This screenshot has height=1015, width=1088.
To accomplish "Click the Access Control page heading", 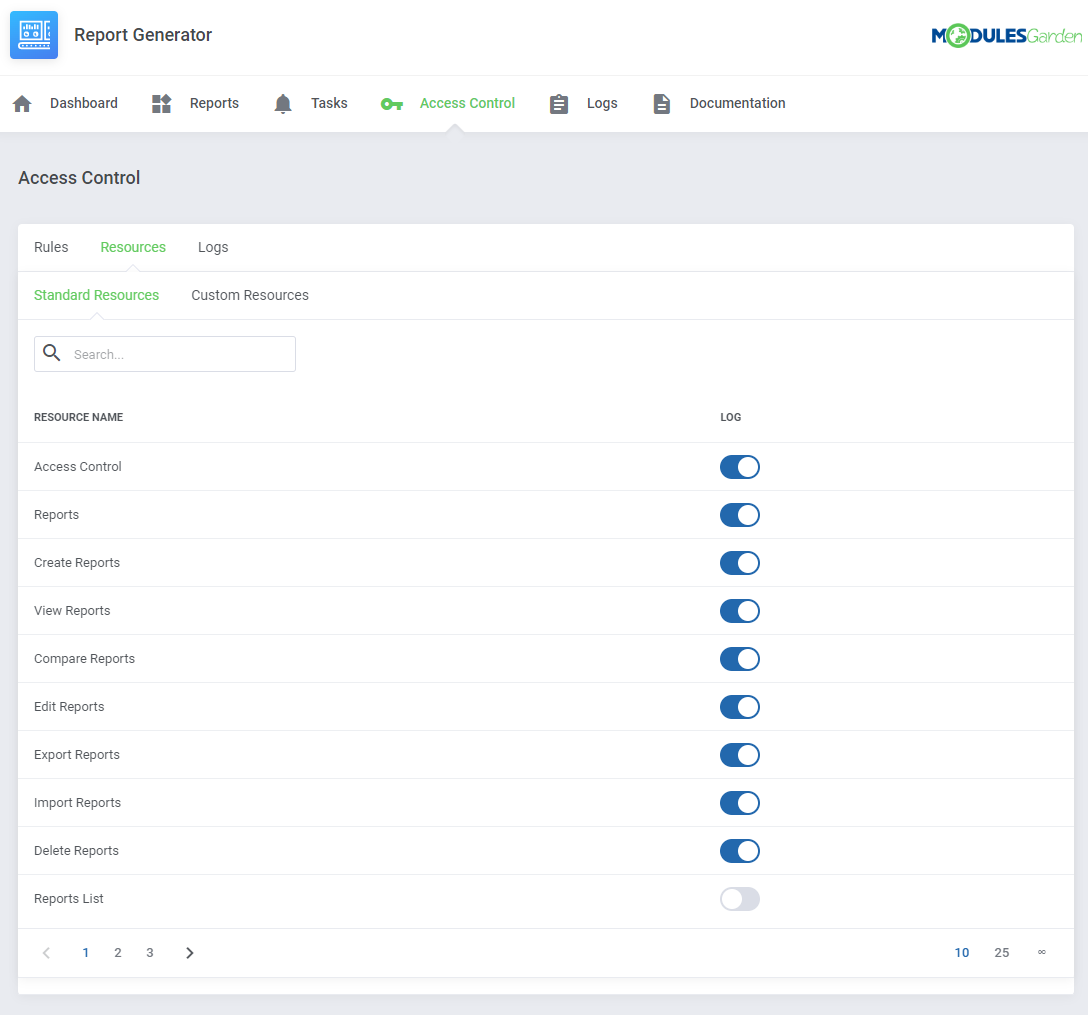I will click(79, 178).
